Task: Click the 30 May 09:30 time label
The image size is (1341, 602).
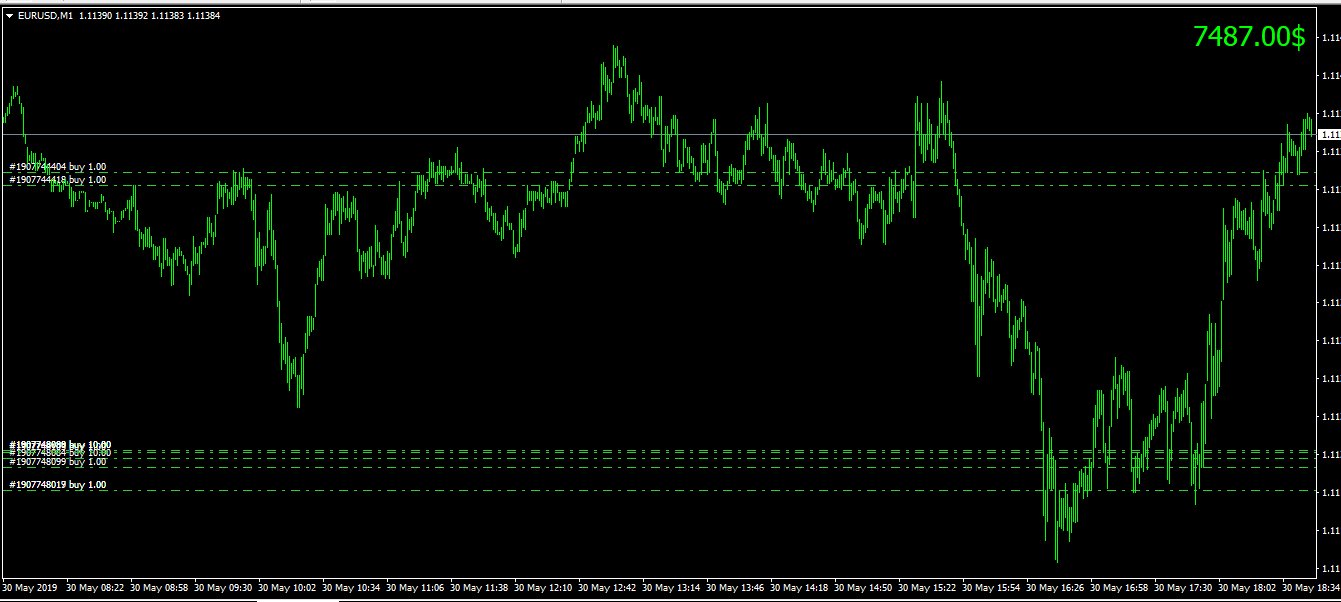Action: tap(224, 588)
